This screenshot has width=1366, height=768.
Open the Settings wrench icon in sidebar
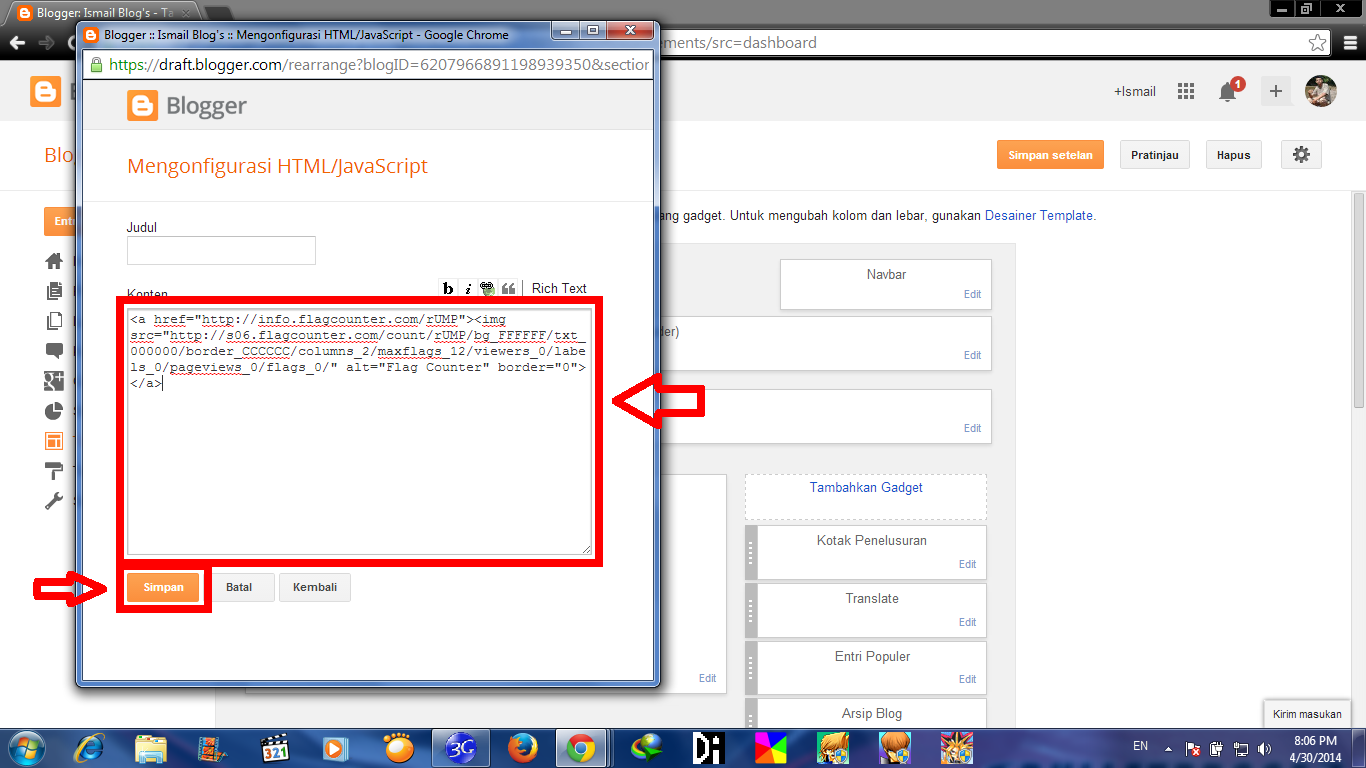(x=54, y=501)
